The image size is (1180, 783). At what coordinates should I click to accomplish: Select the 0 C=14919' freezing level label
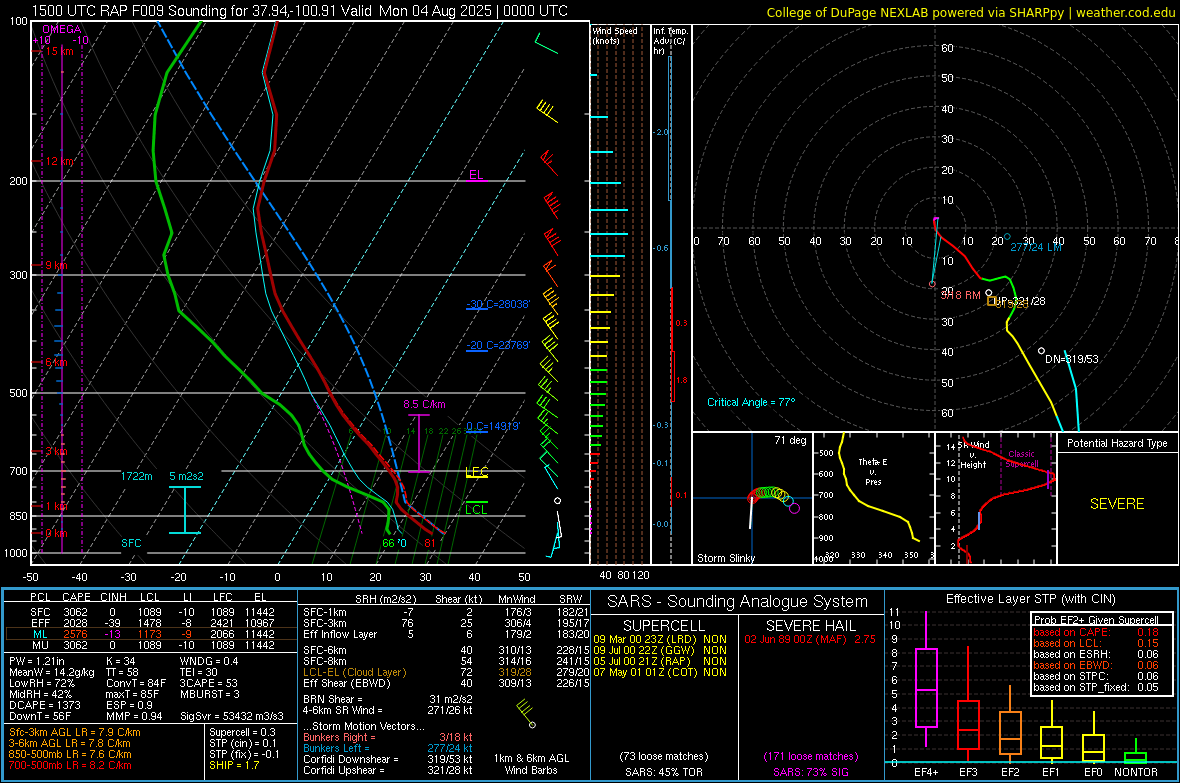pos(493,427)
